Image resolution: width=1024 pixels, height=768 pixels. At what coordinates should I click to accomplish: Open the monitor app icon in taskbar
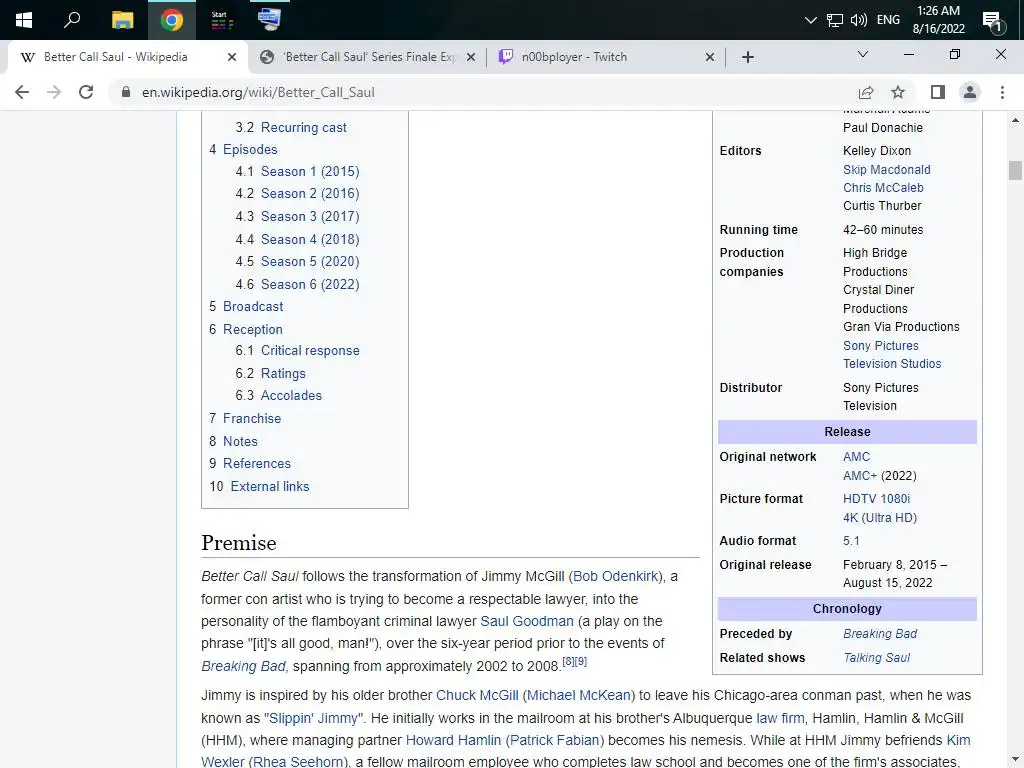pos(269,19)
